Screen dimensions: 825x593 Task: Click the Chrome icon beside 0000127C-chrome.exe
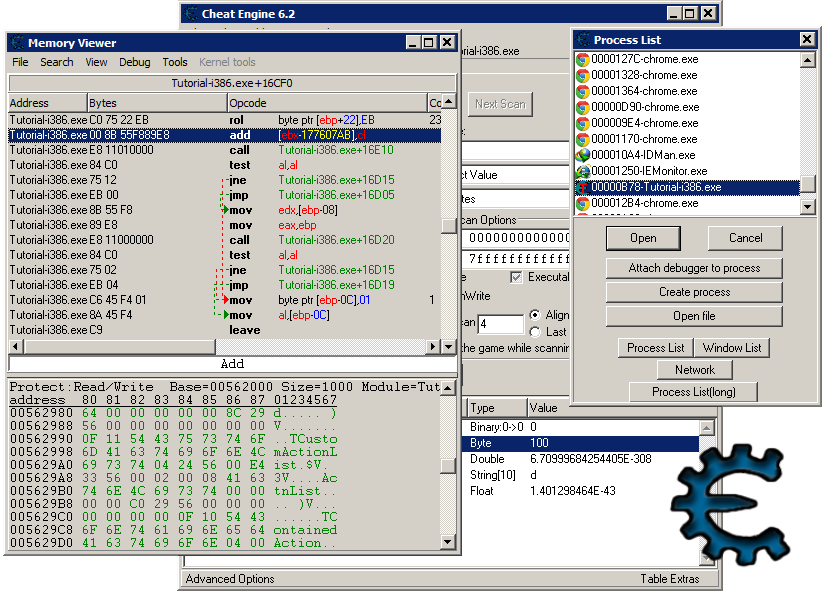coord(583,59)
